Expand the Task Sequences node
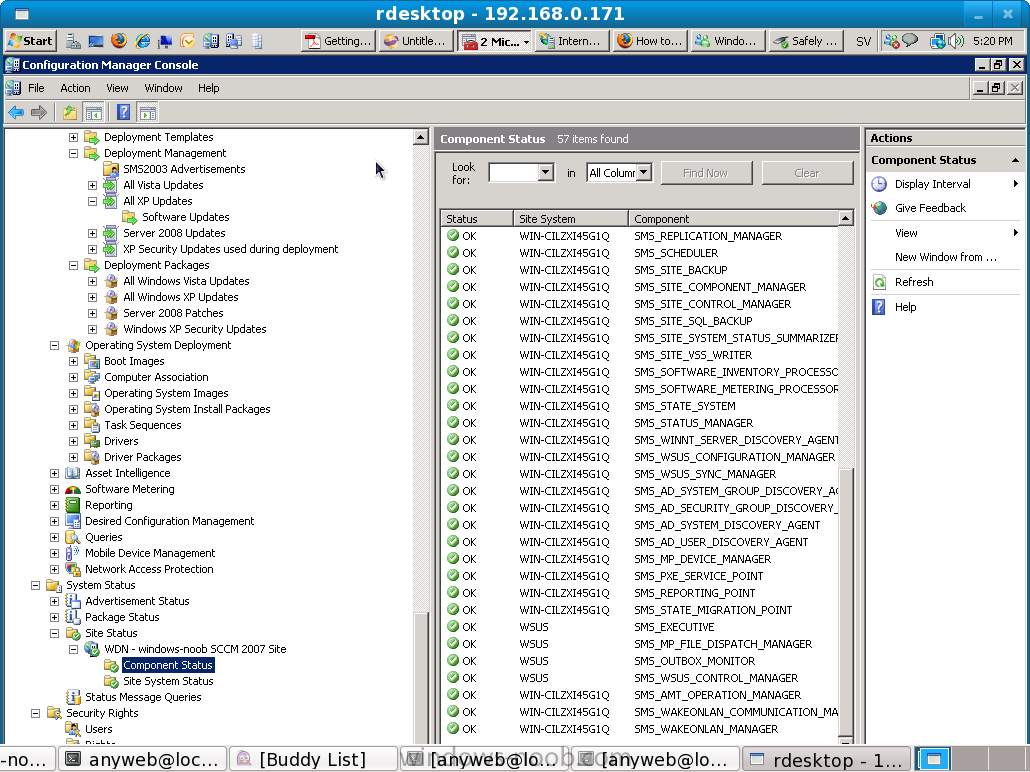Image resolution: width=1030 pixels, height=772 pixels. pyautogui.click(x=74, y=425)
